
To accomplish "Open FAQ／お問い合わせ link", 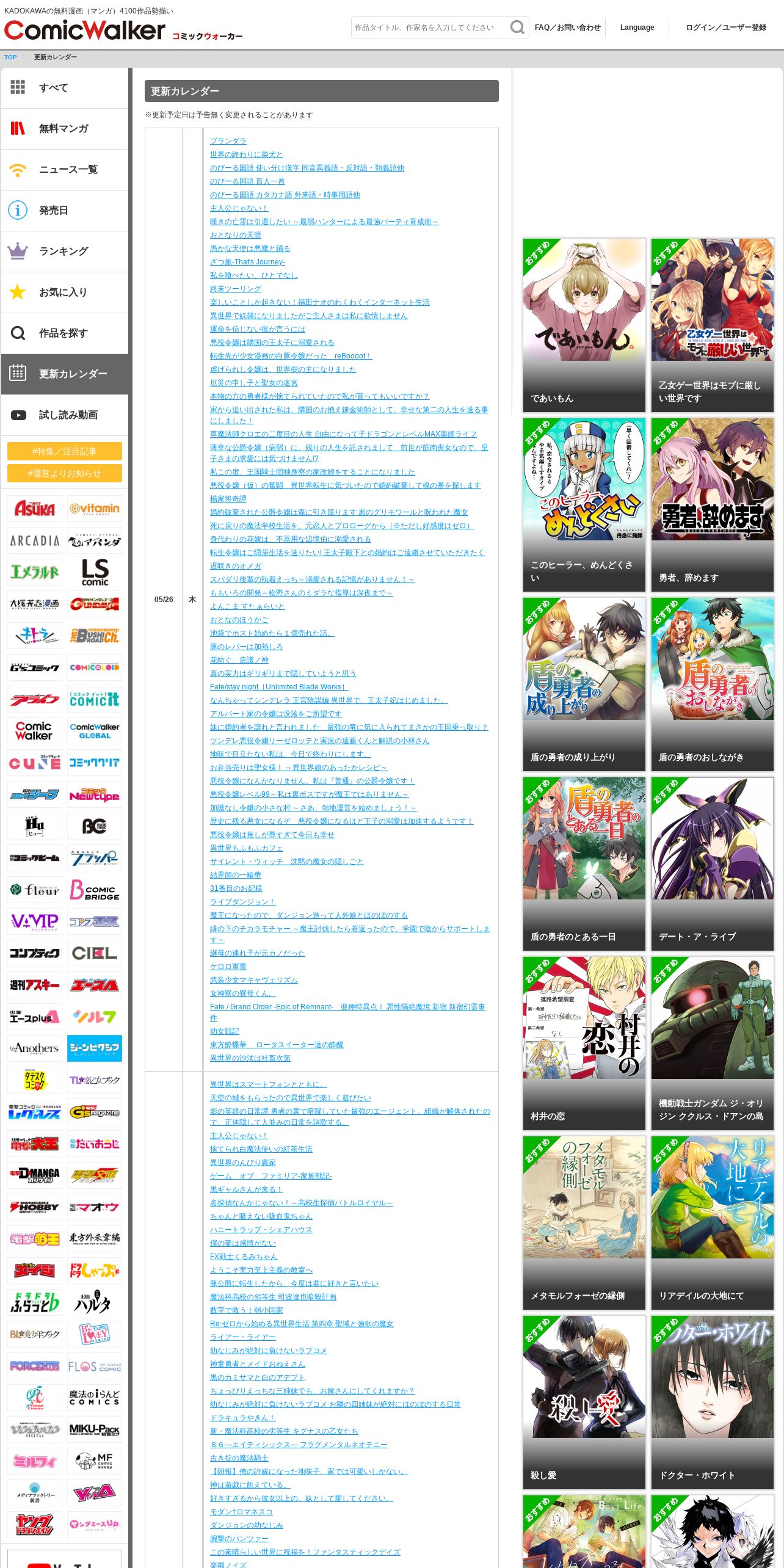I will 567,27.
